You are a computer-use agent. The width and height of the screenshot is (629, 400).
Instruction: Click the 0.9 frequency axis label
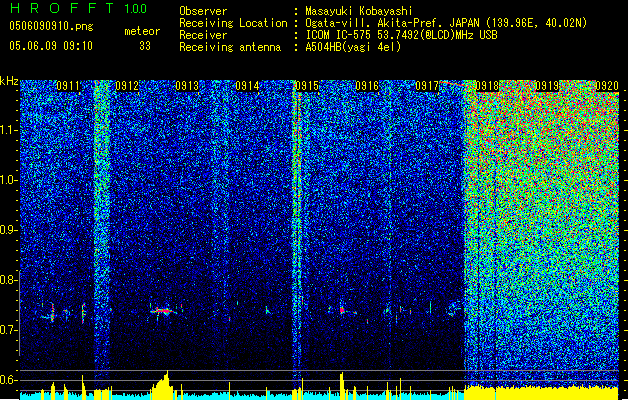tap(8, 230)
